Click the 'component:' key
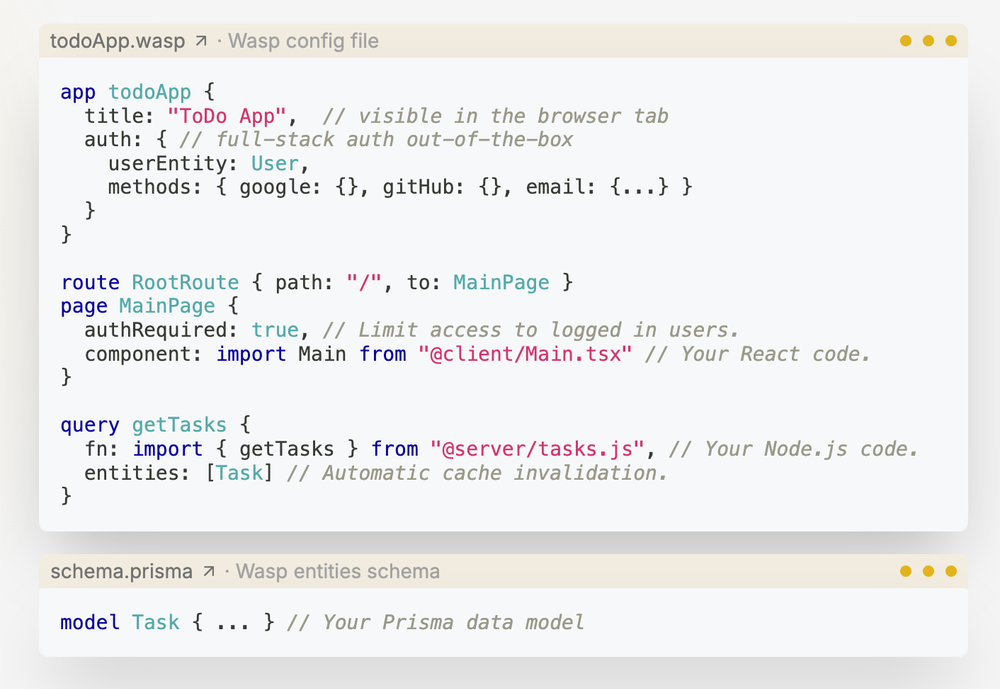1000x689 pixels. pos(143,354)
